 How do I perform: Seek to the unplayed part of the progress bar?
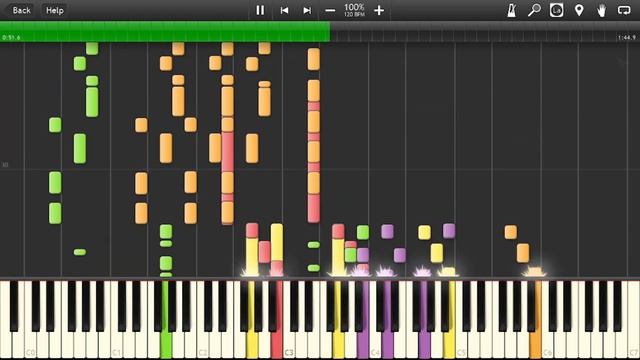click(x=484, y=31)
